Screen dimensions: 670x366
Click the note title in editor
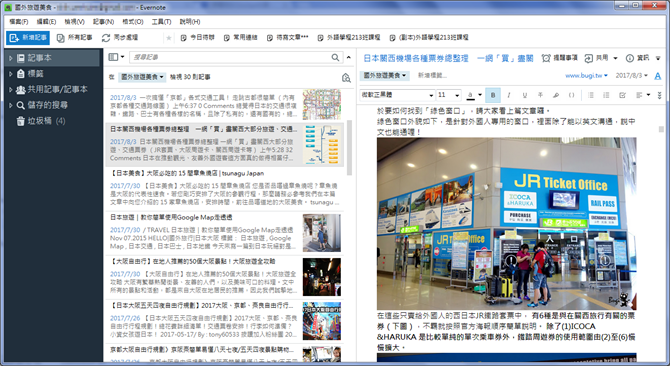click(x=448, y=58)
